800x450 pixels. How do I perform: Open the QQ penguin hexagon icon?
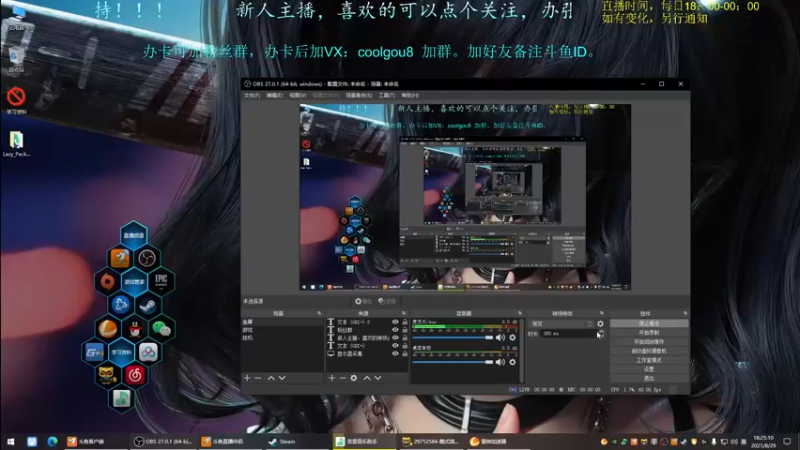click(135, 329)
